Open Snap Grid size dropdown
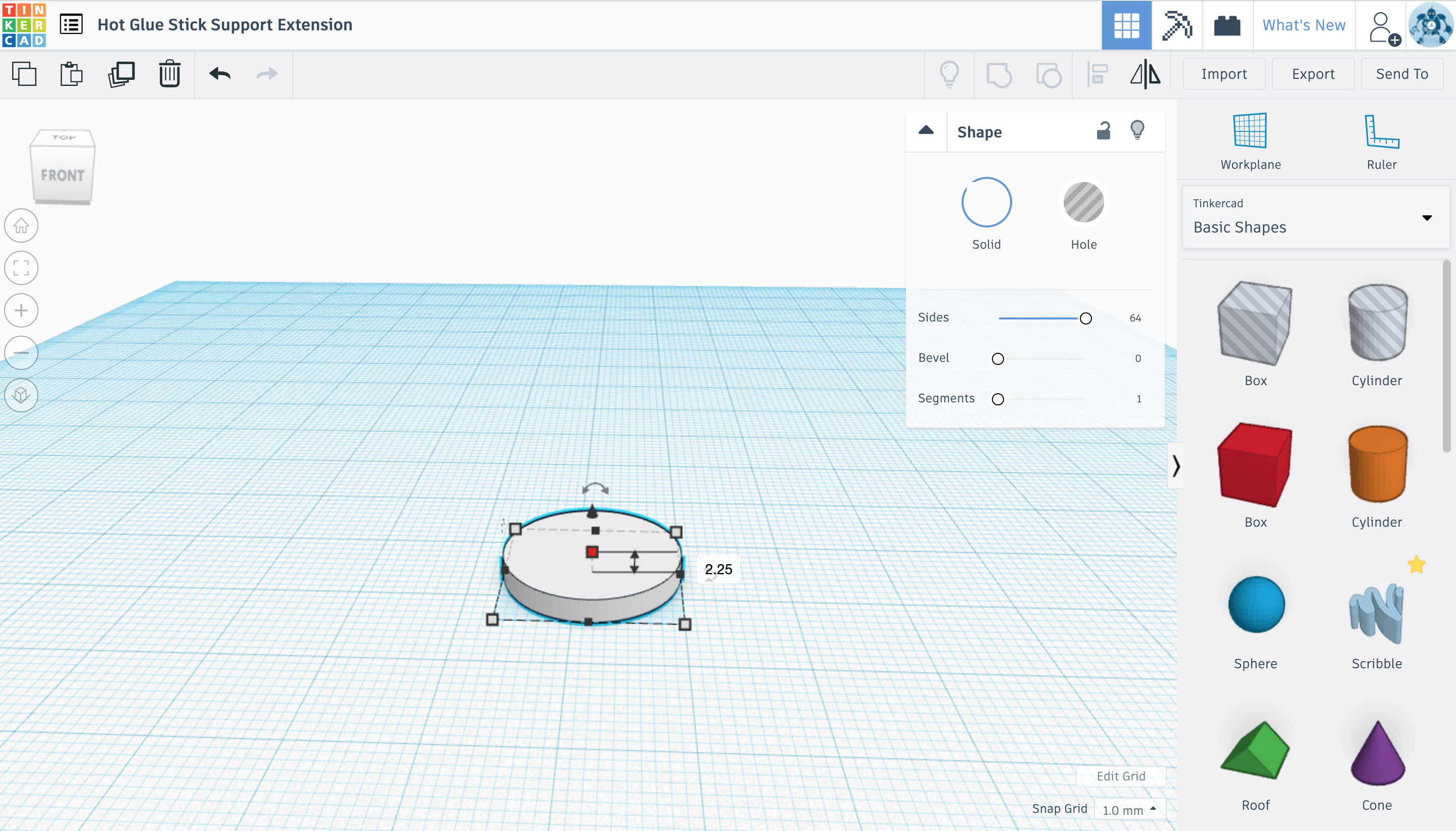The image size is (1456, 831). coord(1129,809)
